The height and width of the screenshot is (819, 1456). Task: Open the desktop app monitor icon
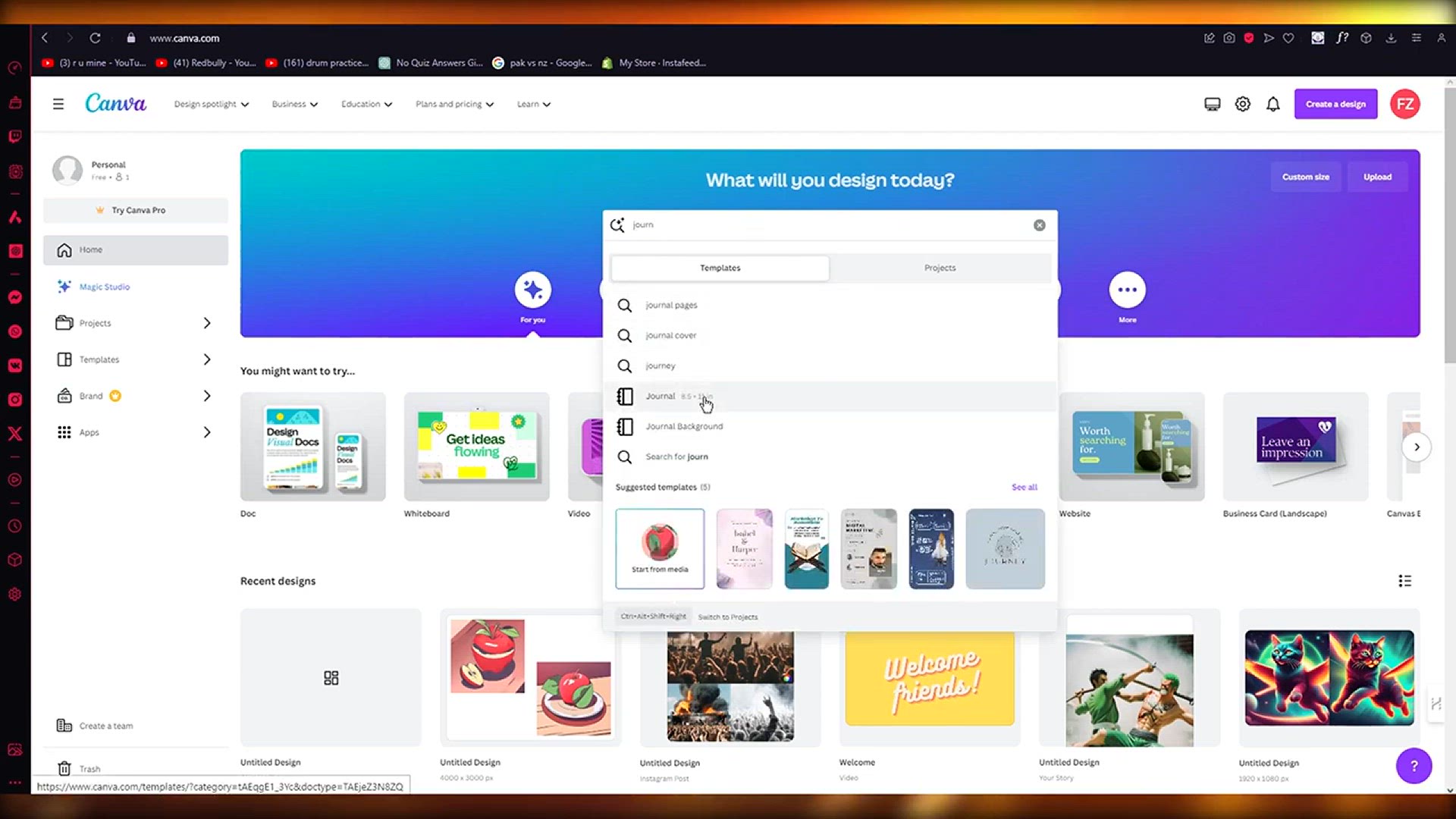tap(1212, 104)
